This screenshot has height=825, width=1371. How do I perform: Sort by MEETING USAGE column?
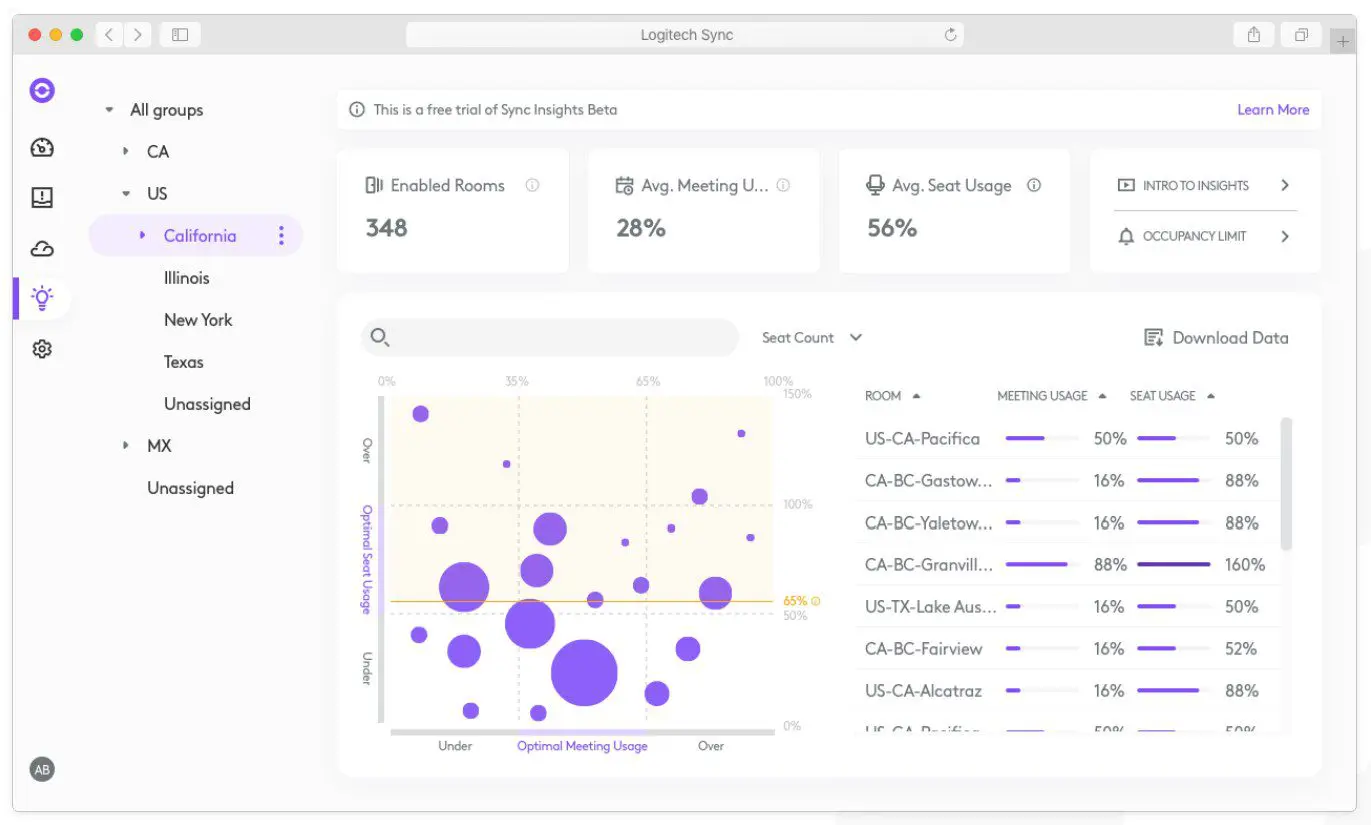[x=1052, y=396]
